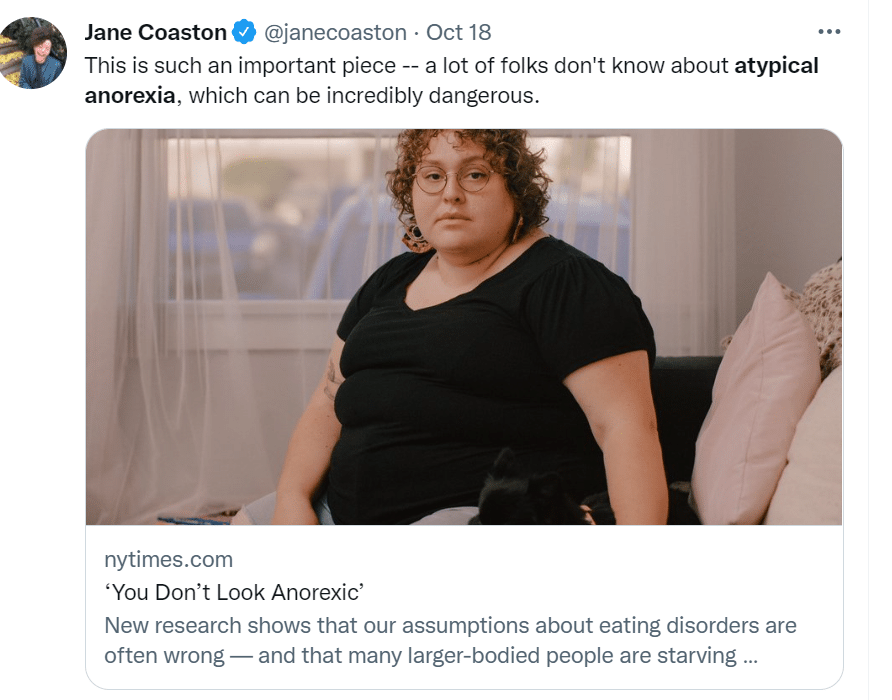Click the nytimes.com domain label
Screen dimensions: 892x700
coord(168,560)
